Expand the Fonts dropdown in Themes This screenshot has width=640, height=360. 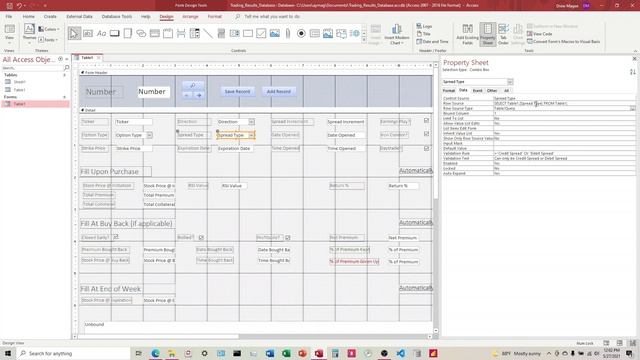(49, 40)
